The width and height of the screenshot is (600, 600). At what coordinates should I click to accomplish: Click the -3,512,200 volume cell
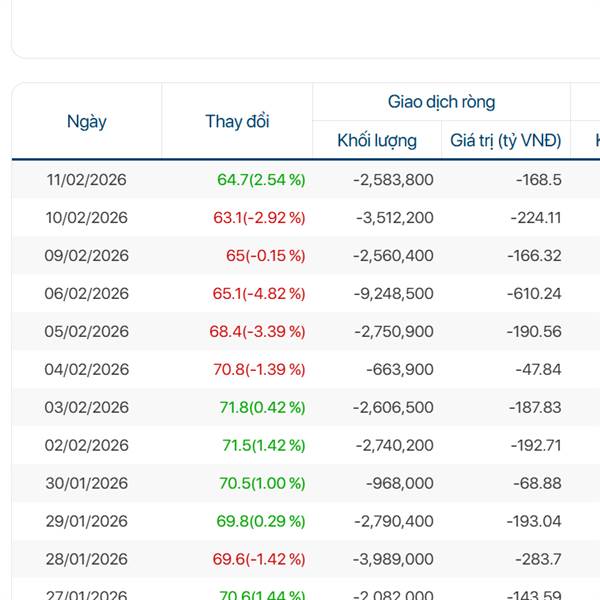393,218
